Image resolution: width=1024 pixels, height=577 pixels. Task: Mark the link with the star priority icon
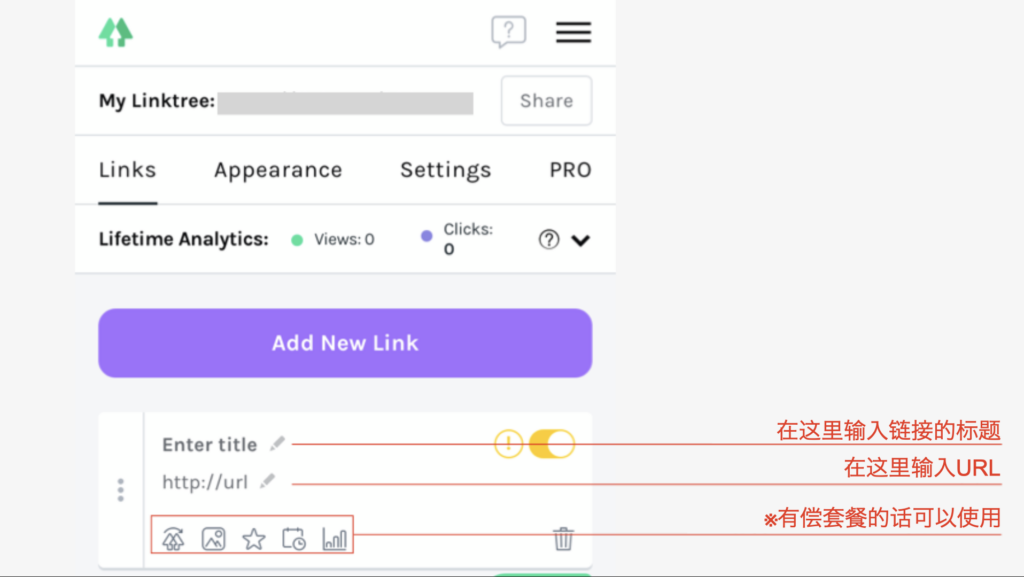tap(254, 536)
